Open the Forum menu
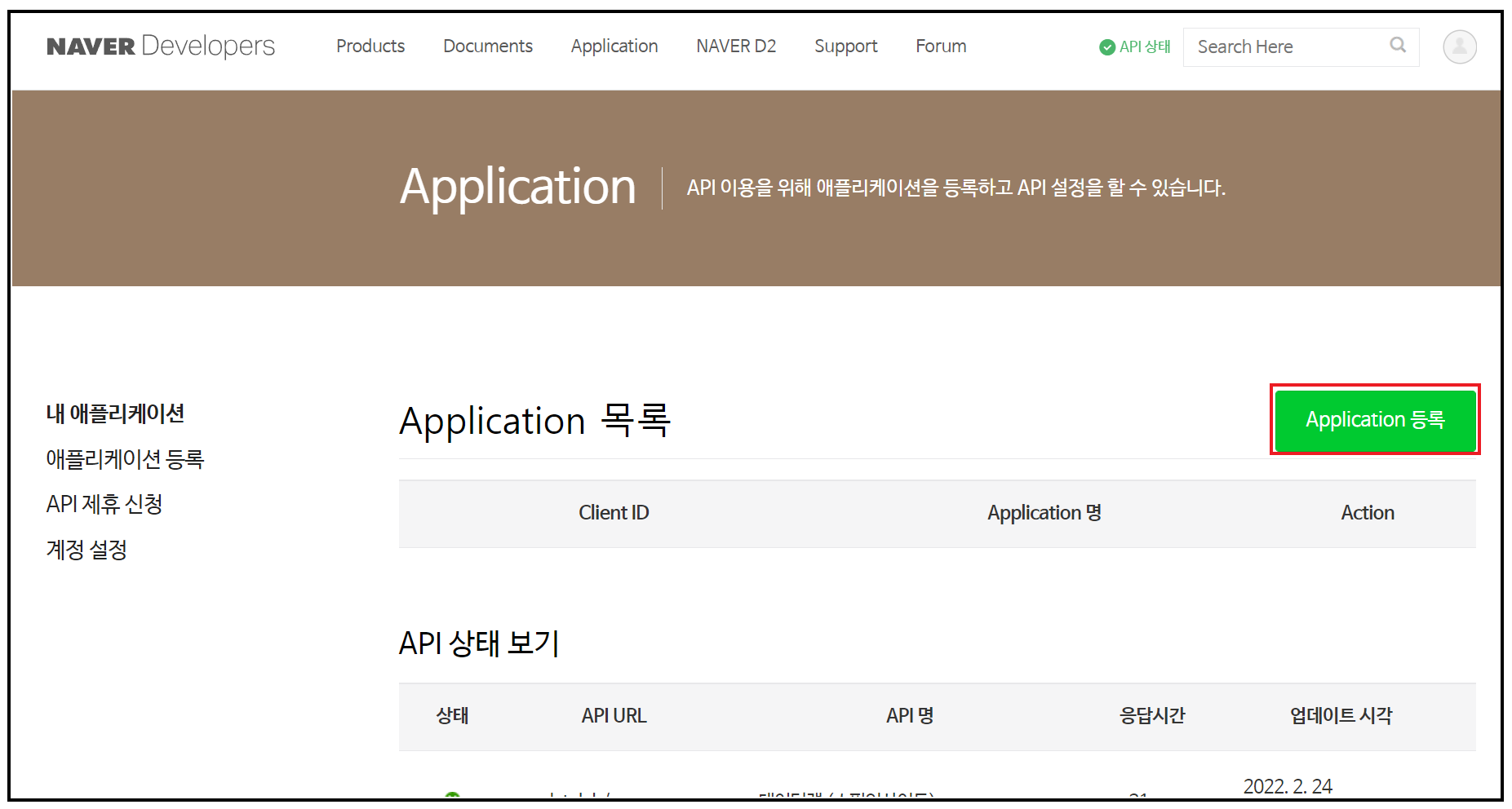1512x809 pixels. [x=941, y=46]
